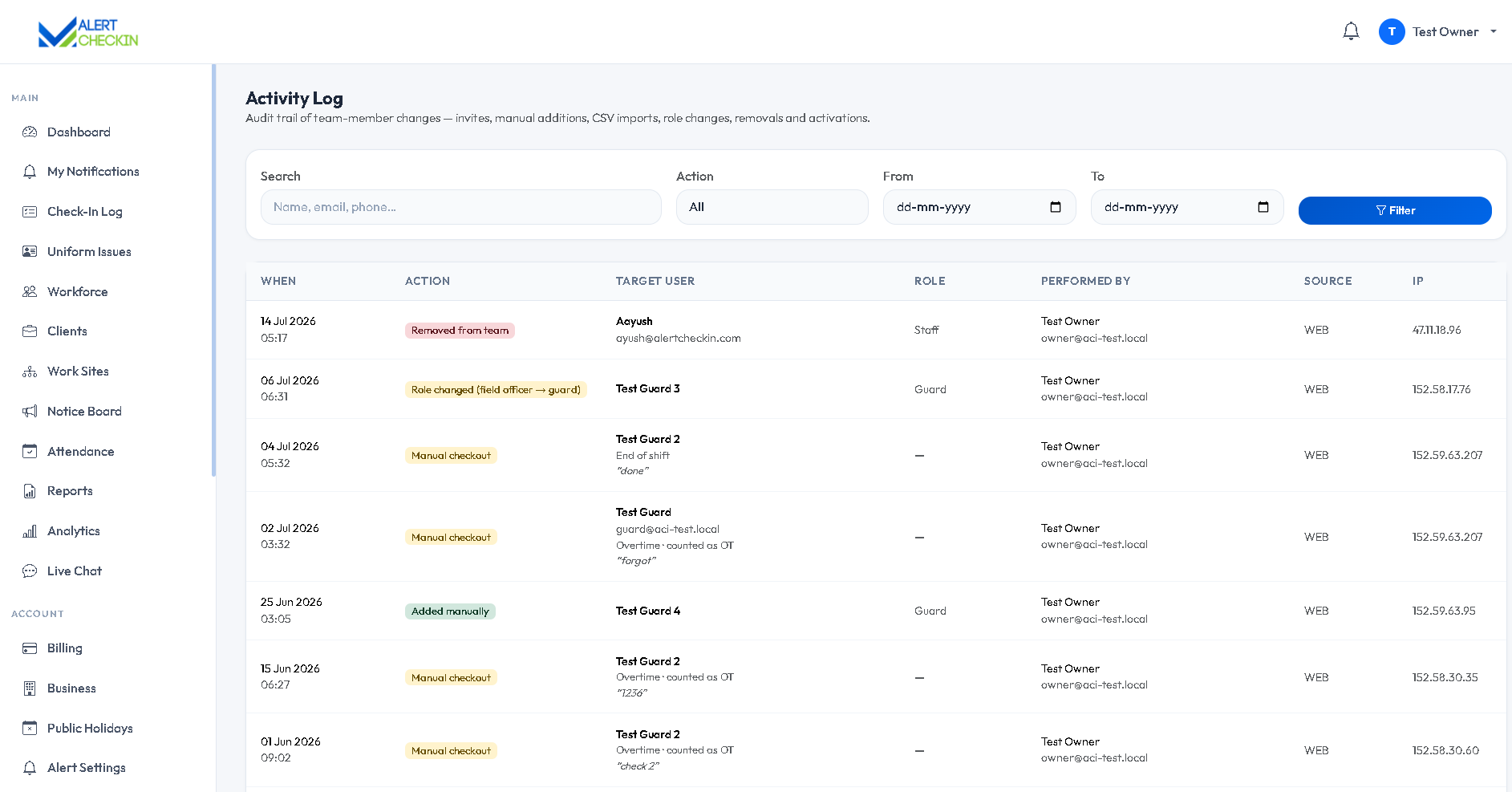
Task: Open Dashboard from the sidebar
Action: click(x=79, y=132)
